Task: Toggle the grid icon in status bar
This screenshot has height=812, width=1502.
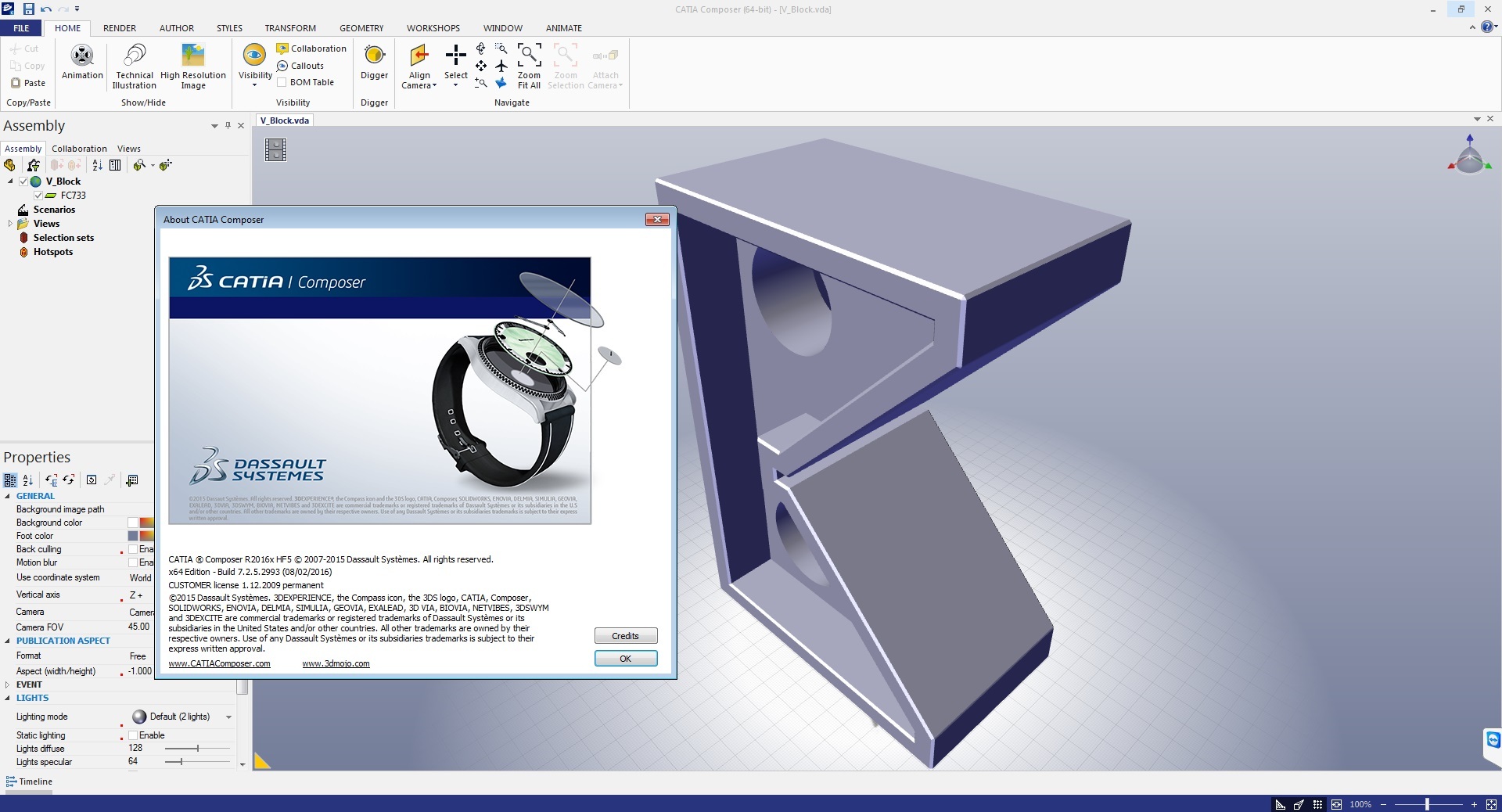Action: [1318, 804]
